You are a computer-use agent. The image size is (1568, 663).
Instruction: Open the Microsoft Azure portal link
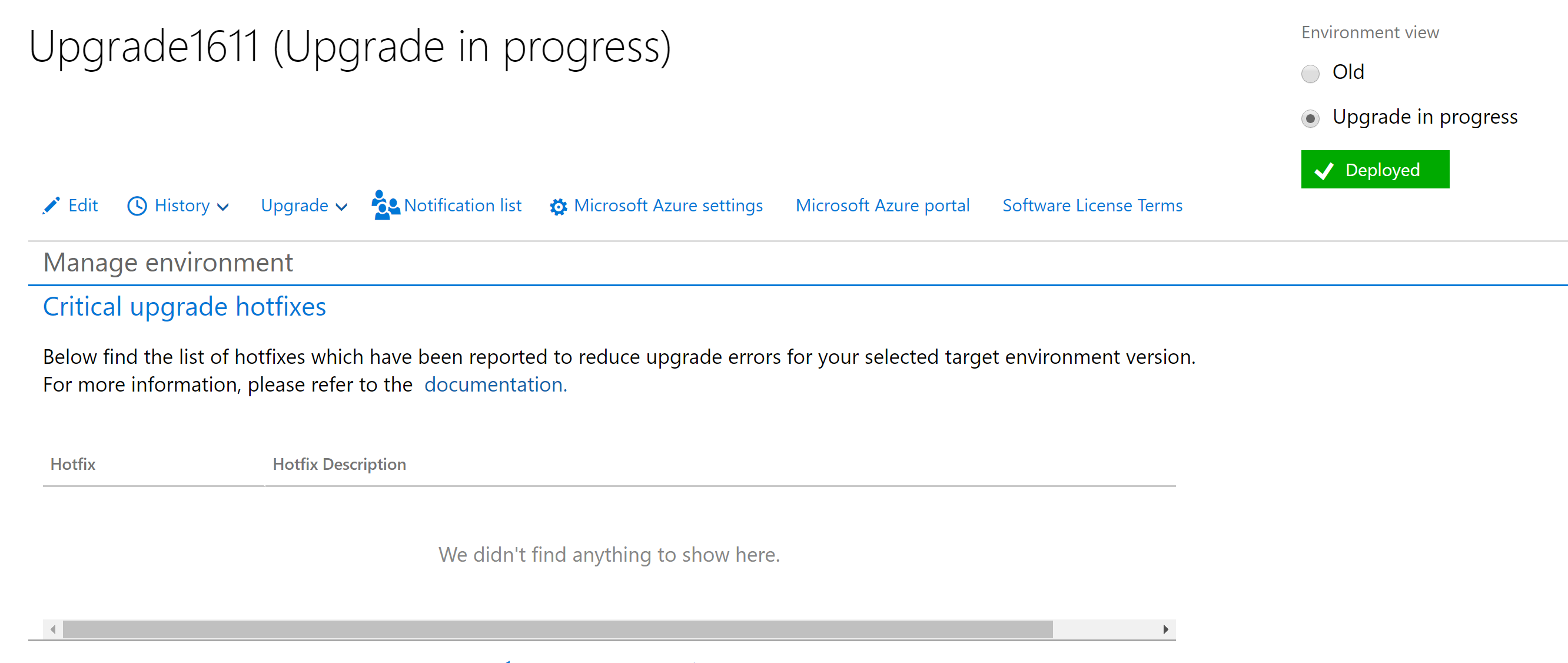click(x=882, y=205)
